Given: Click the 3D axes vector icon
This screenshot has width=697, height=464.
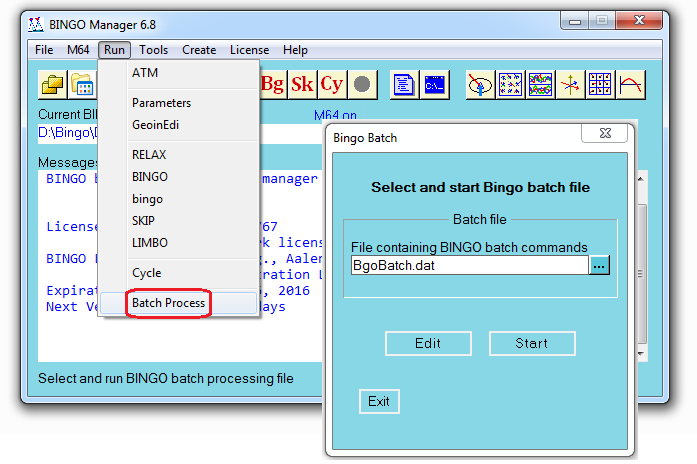Looking at the screenshot, I should (x=570, y=84).
